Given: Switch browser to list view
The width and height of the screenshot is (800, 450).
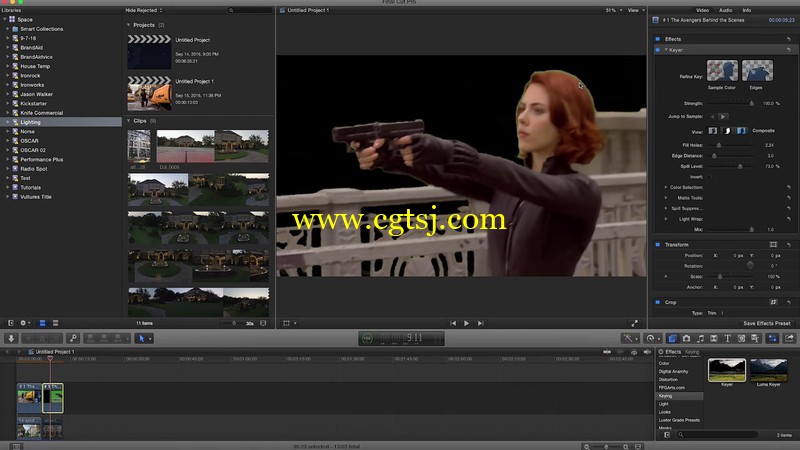Looking at the screenshot, I should (55, 323).
